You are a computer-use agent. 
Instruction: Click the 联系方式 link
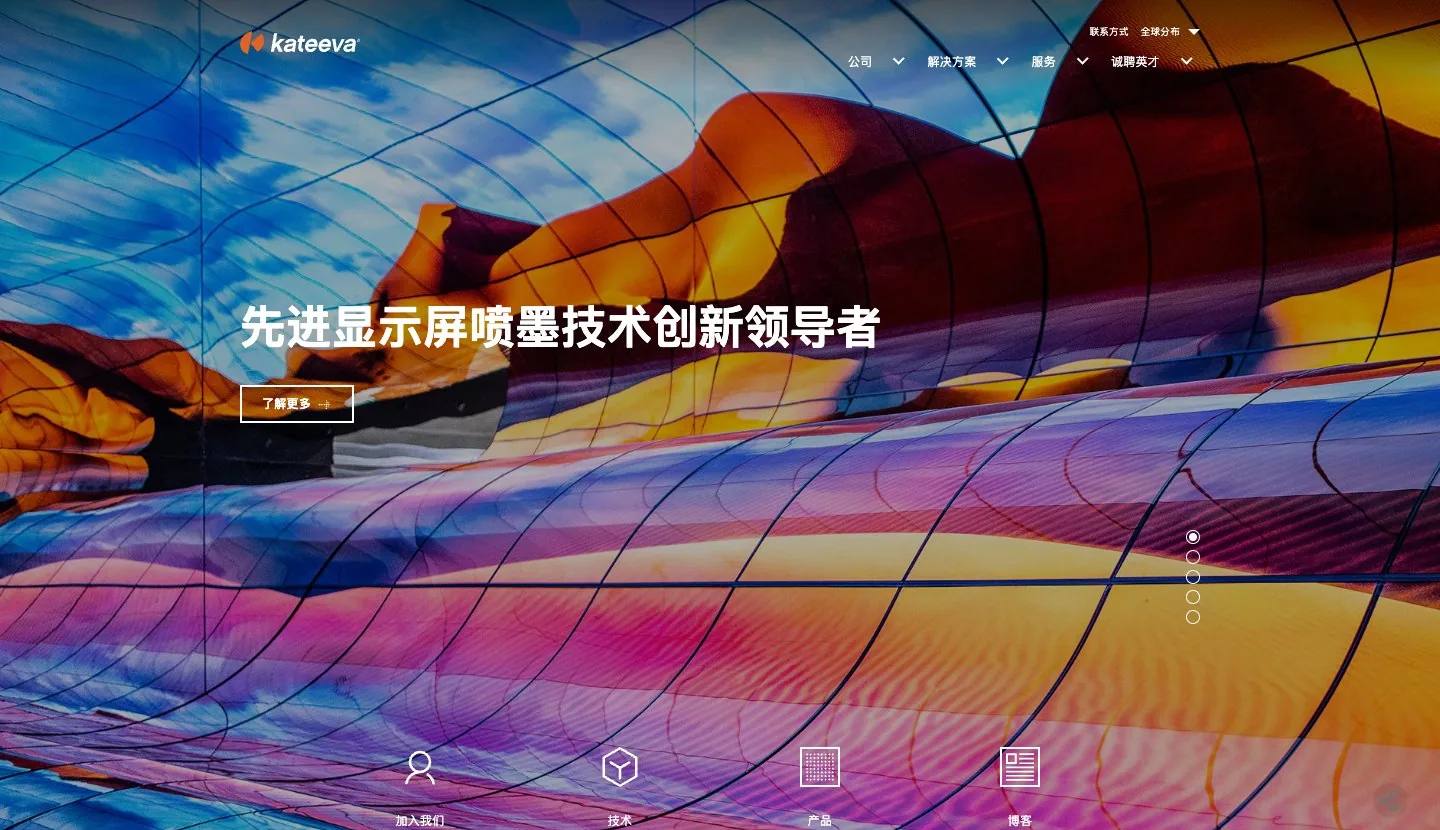(1109, 32)
